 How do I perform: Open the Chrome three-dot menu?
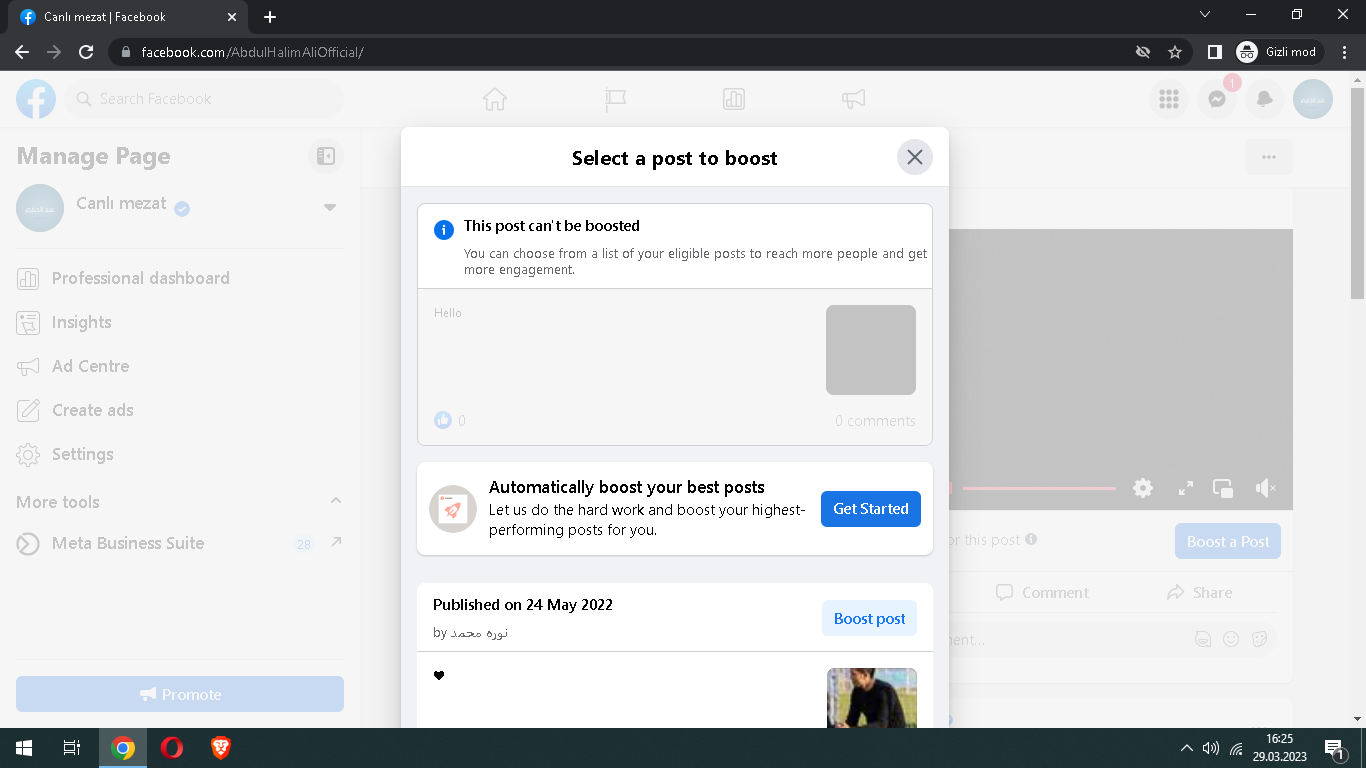1345,52
